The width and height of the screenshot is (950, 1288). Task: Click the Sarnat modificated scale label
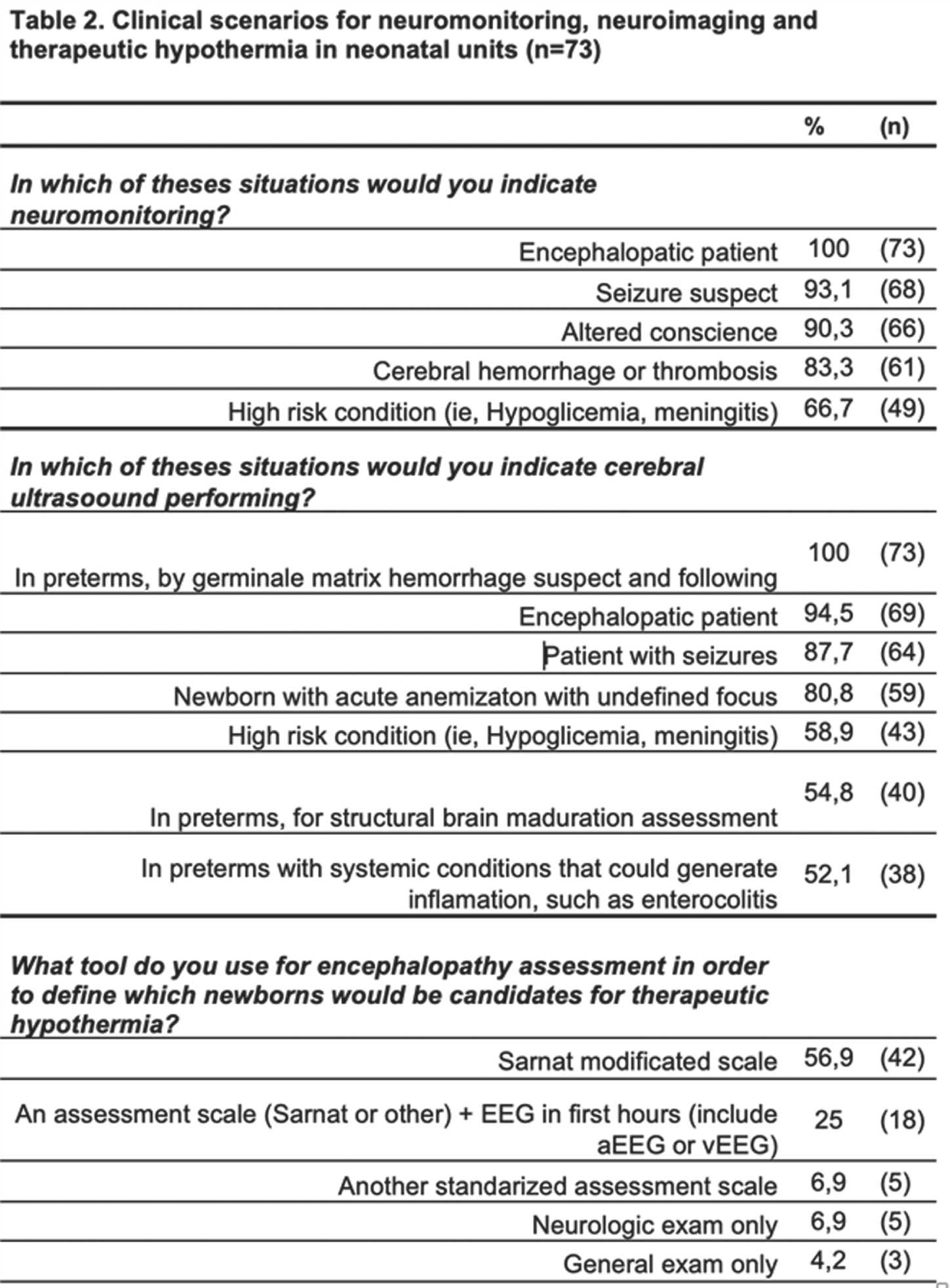pos(637,1061)
